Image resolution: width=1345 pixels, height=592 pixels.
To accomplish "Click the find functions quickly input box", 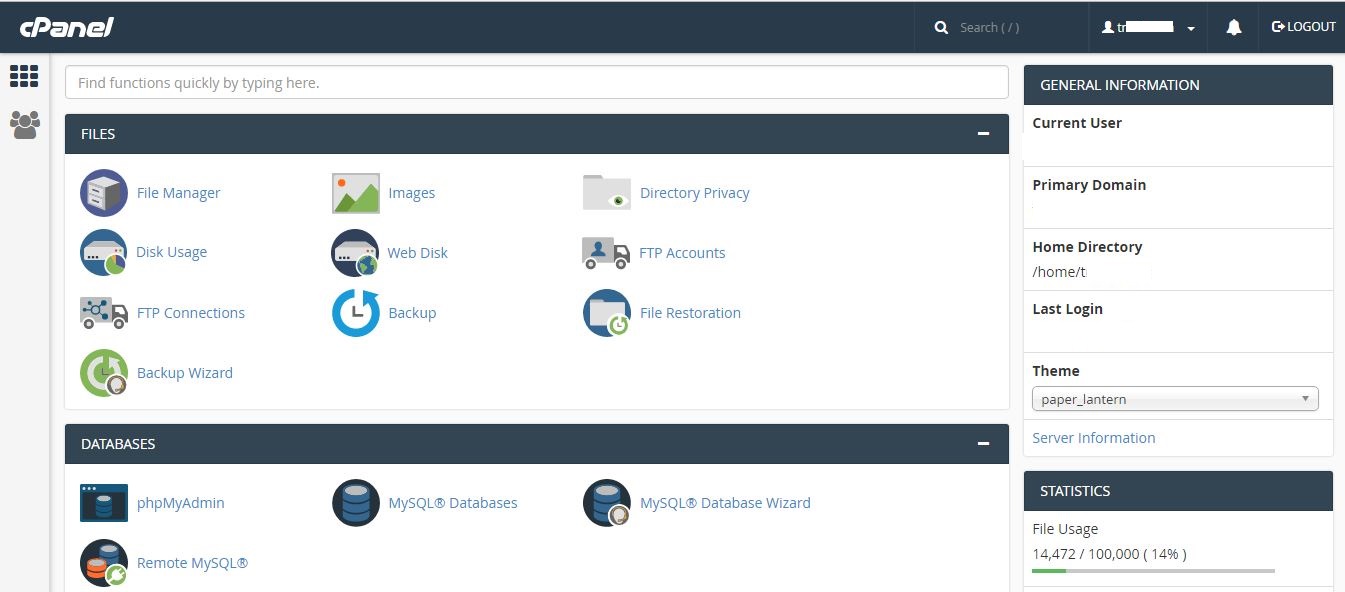I will 536,83.
